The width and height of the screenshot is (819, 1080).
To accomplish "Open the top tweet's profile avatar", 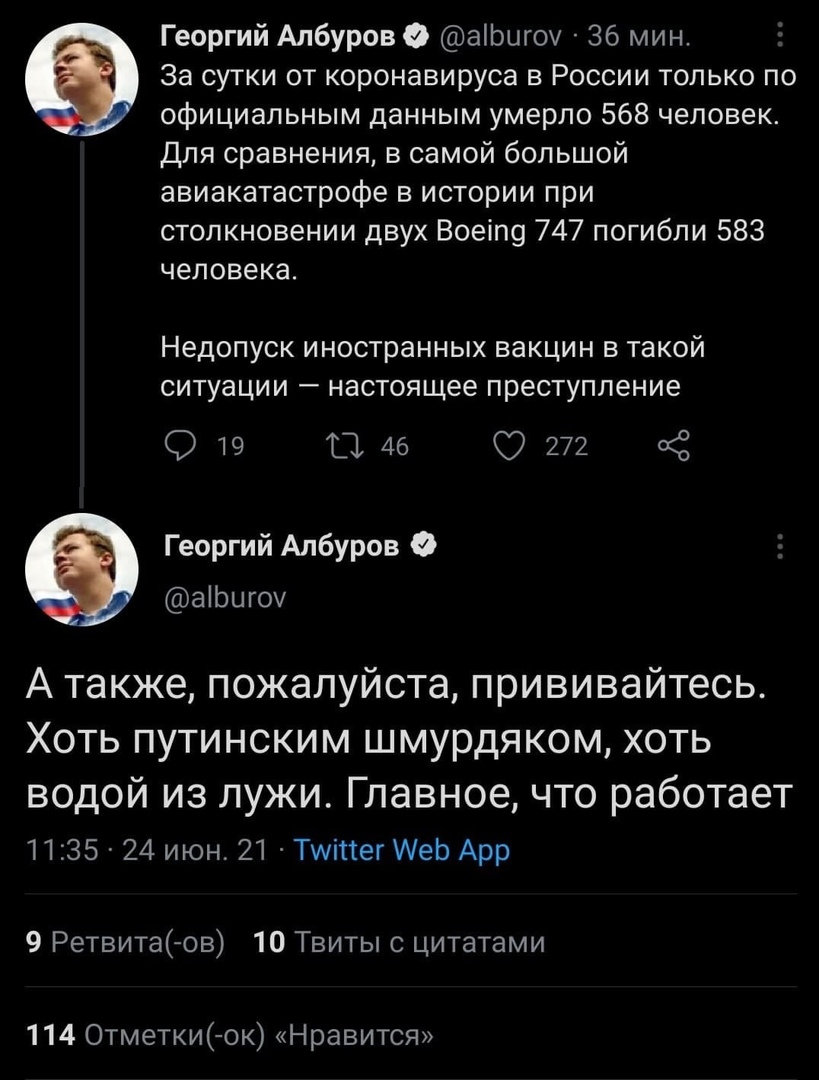I will (82, 78).
